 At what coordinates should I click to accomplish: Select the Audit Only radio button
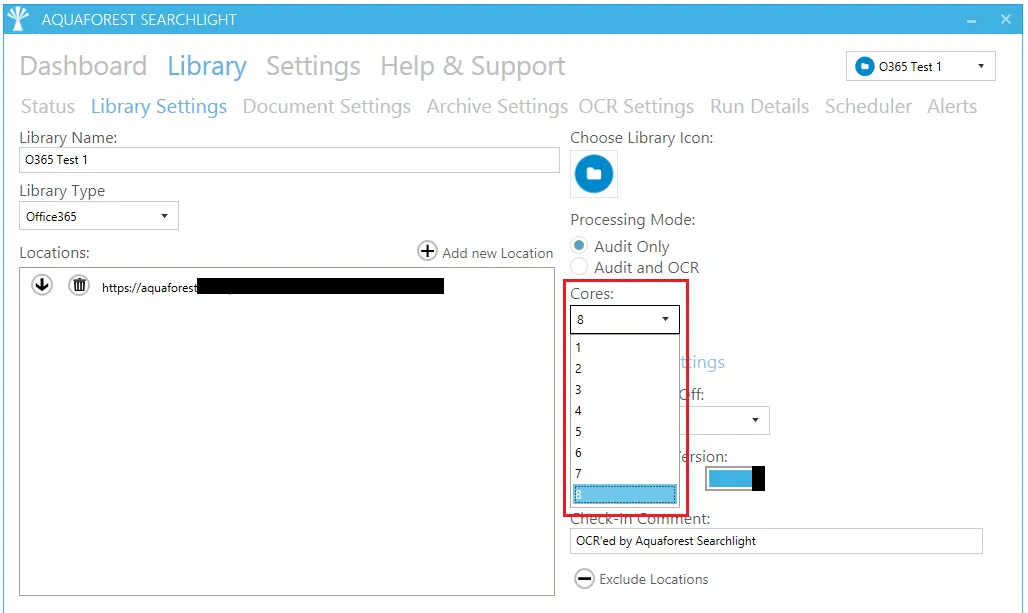tap(579, 246)
